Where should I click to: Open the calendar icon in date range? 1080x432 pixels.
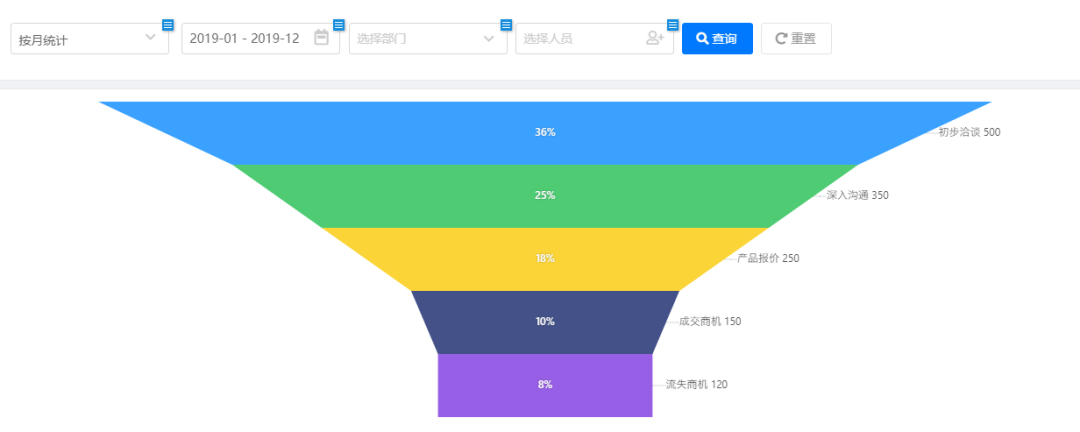pyautogui.click(x=321, y=38)
